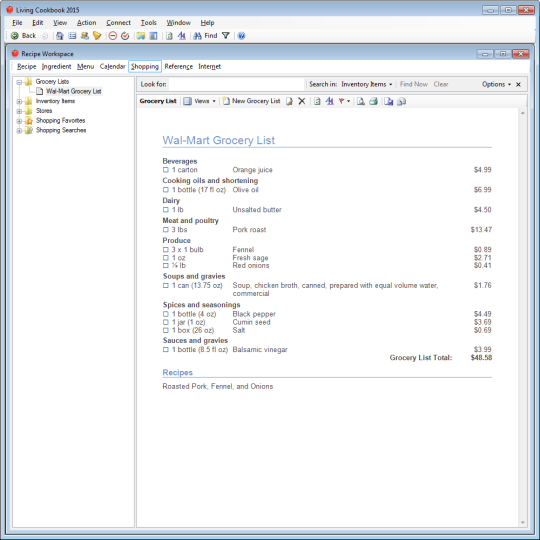Open print preview magnifier page icon

point(361,101)
